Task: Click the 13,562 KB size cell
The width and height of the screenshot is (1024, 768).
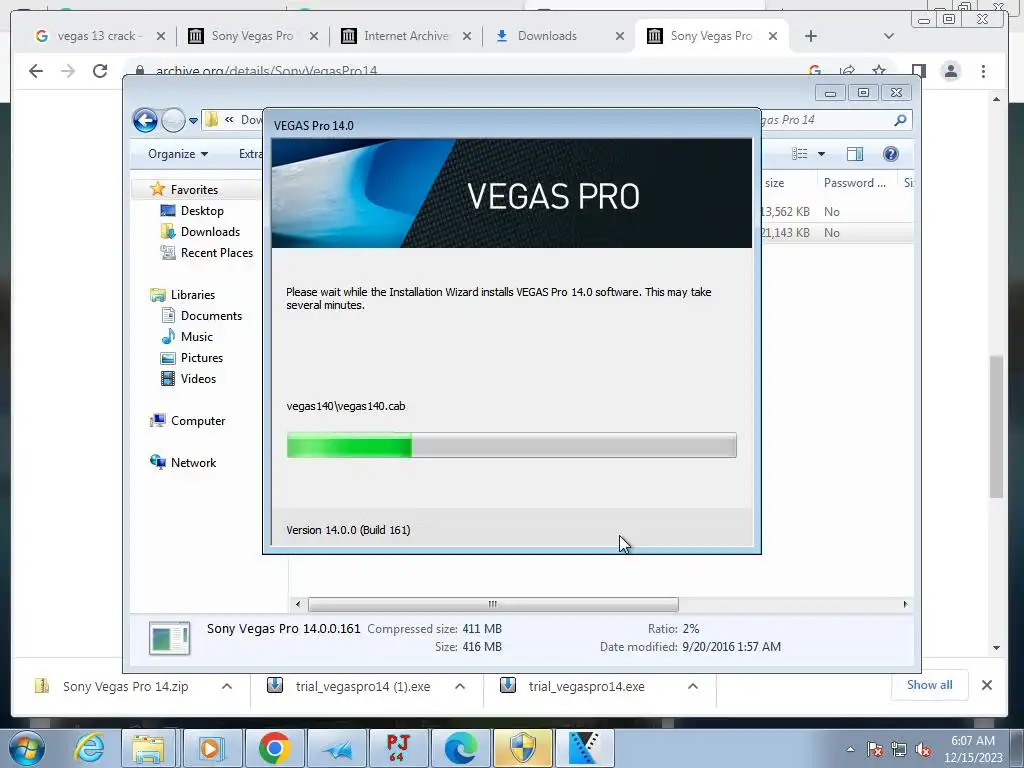Action: click(785, 212)
